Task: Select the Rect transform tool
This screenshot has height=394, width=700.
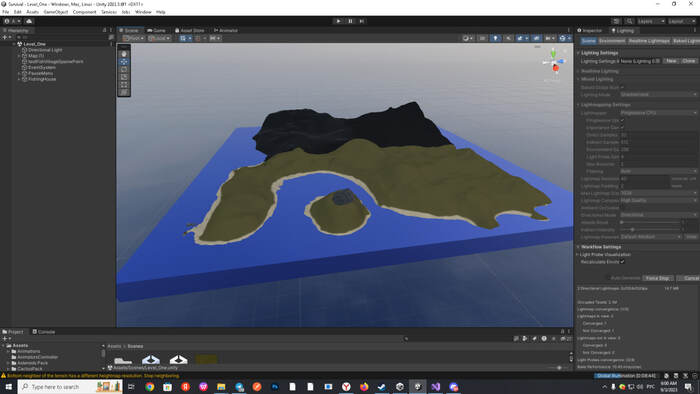Action: (124, 84)
